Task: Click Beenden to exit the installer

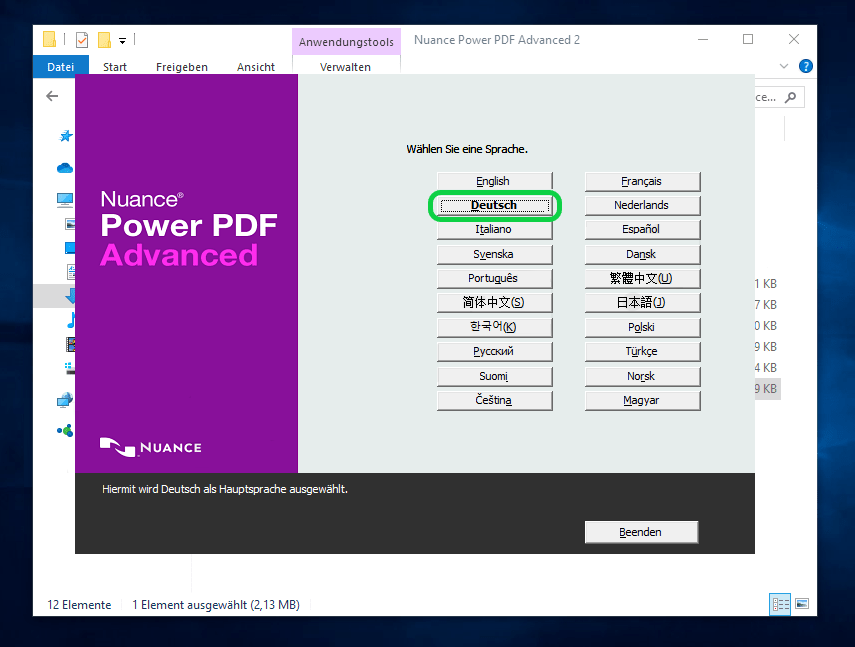Action: click(x=641, y=532)
